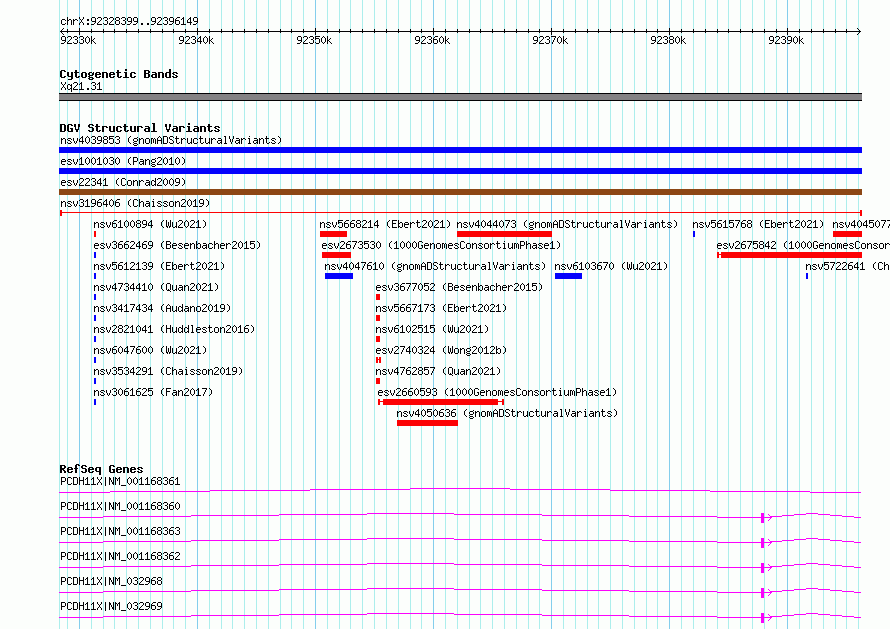This screenshot has width=890, height=629.
Task: Select the Xq21.31 band label
Action: click(x=81, y=86)
